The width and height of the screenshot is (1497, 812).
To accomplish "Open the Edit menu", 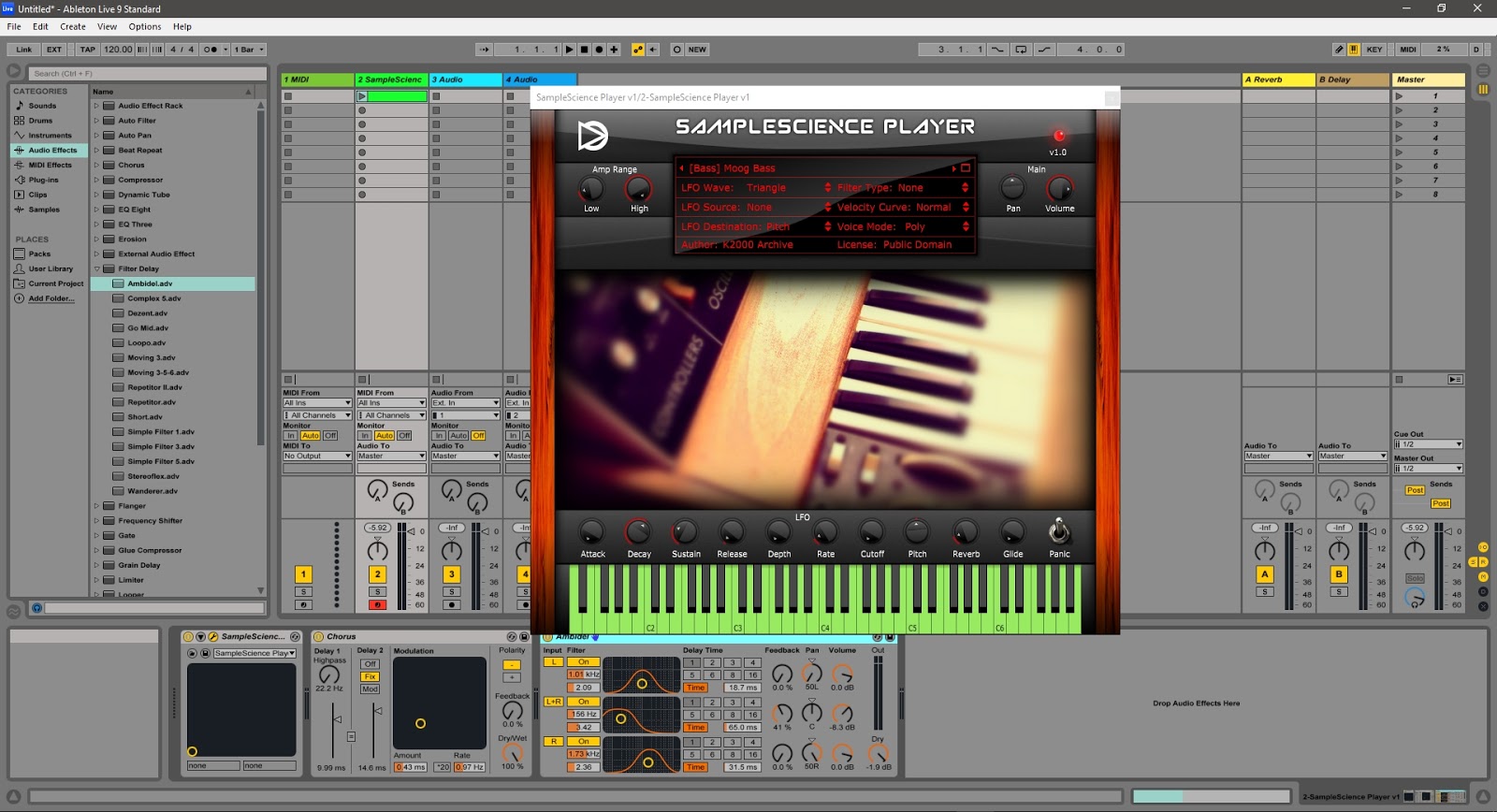I will [x=40, y=26].
